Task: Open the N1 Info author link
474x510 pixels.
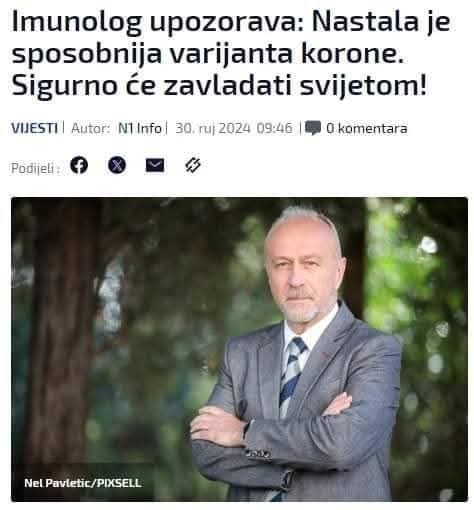Action: 140,128
